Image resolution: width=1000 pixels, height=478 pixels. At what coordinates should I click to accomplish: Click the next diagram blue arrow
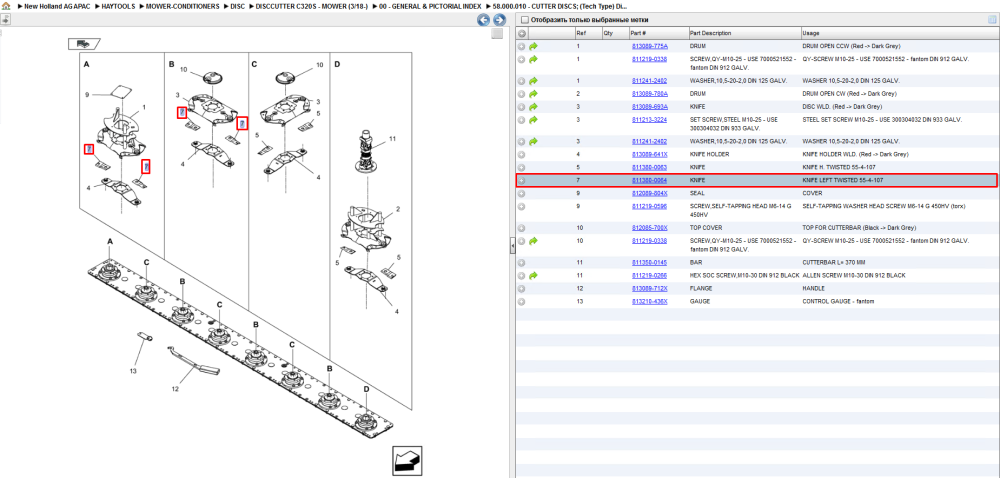click(499, 20)
